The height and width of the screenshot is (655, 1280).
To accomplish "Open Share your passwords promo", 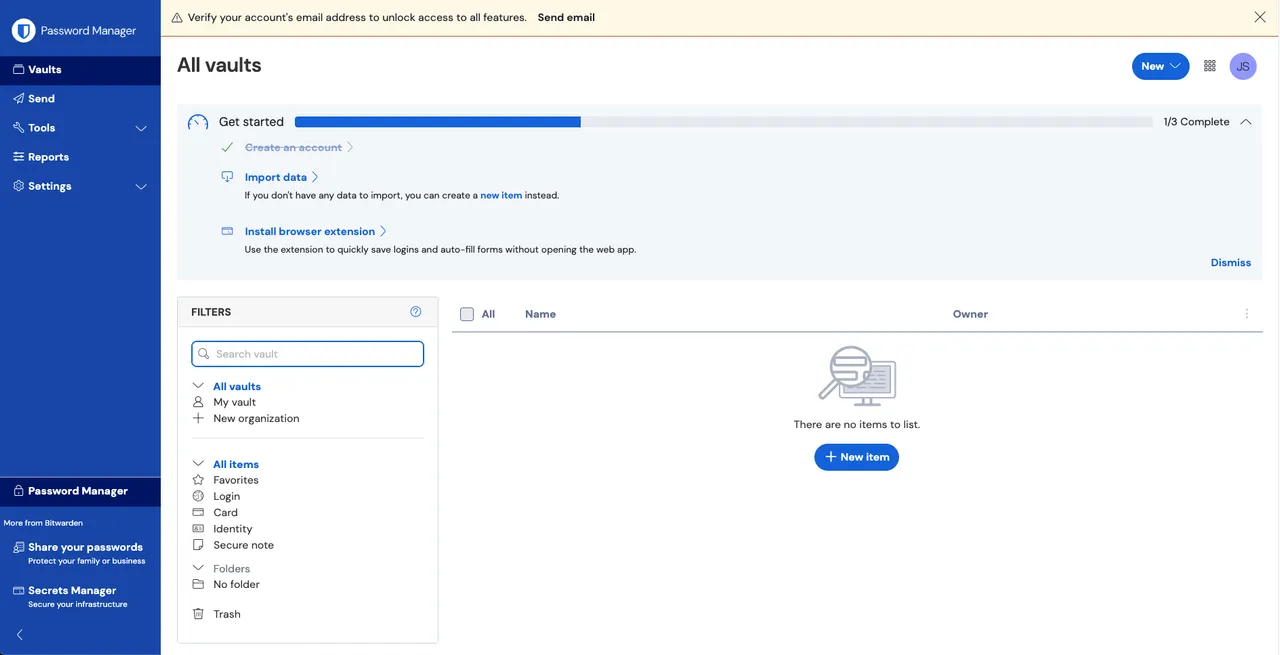I will (x=80, y=553).
